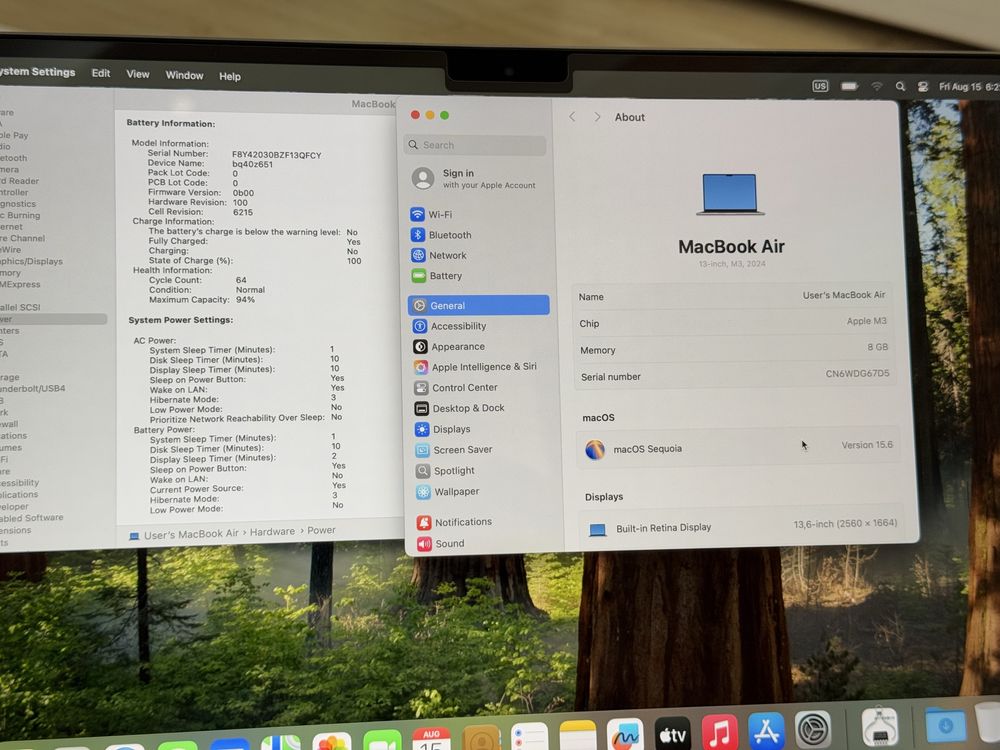
Task: Open App Store from the Dock
Action: 766,731
